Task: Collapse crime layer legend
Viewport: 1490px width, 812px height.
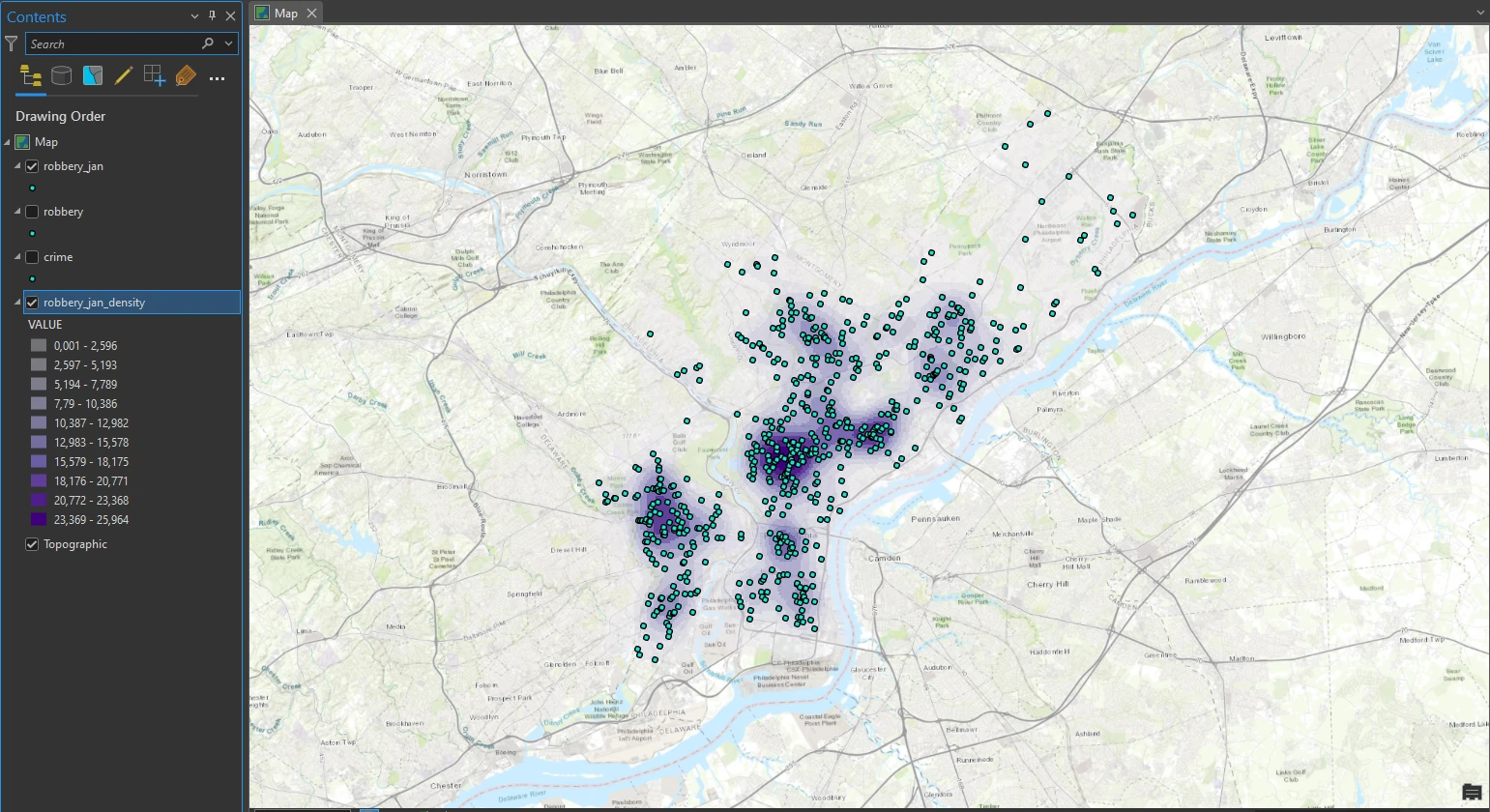Action: pyautogui.click(x=17, y=257)
